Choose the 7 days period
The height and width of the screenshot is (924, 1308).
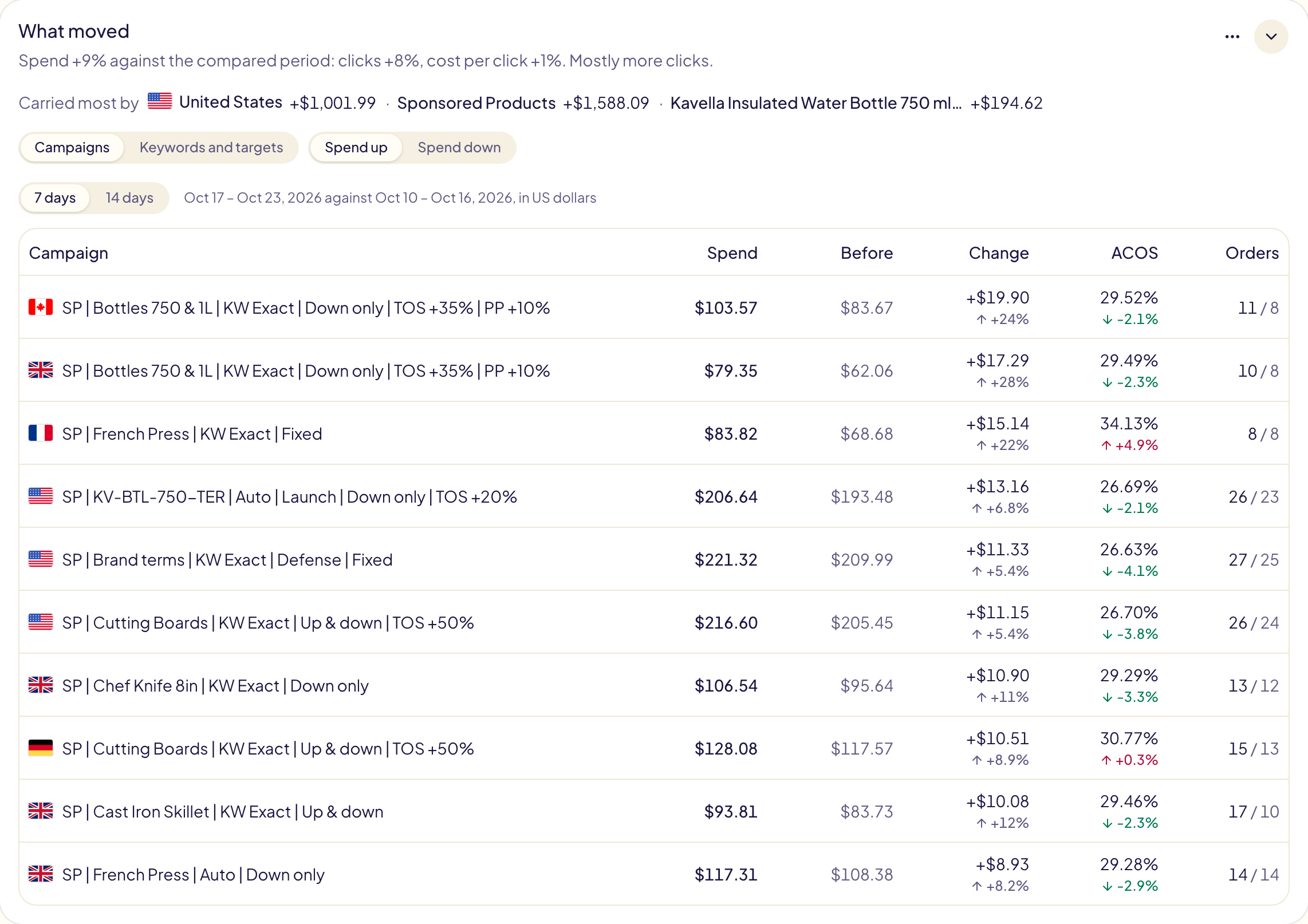click(x=55, y=198)
